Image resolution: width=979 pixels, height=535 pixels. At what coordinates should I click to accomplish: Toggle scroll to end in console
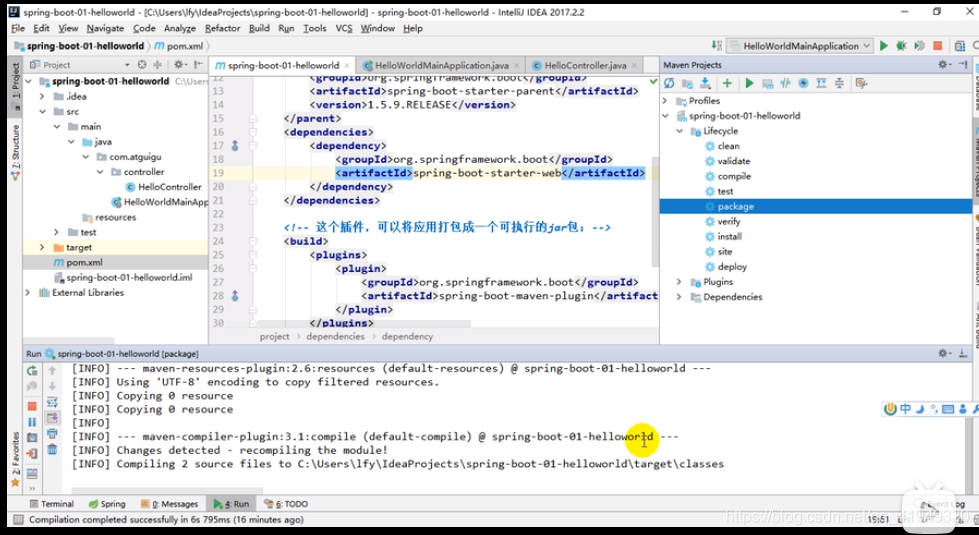click(x=52, y=418)
